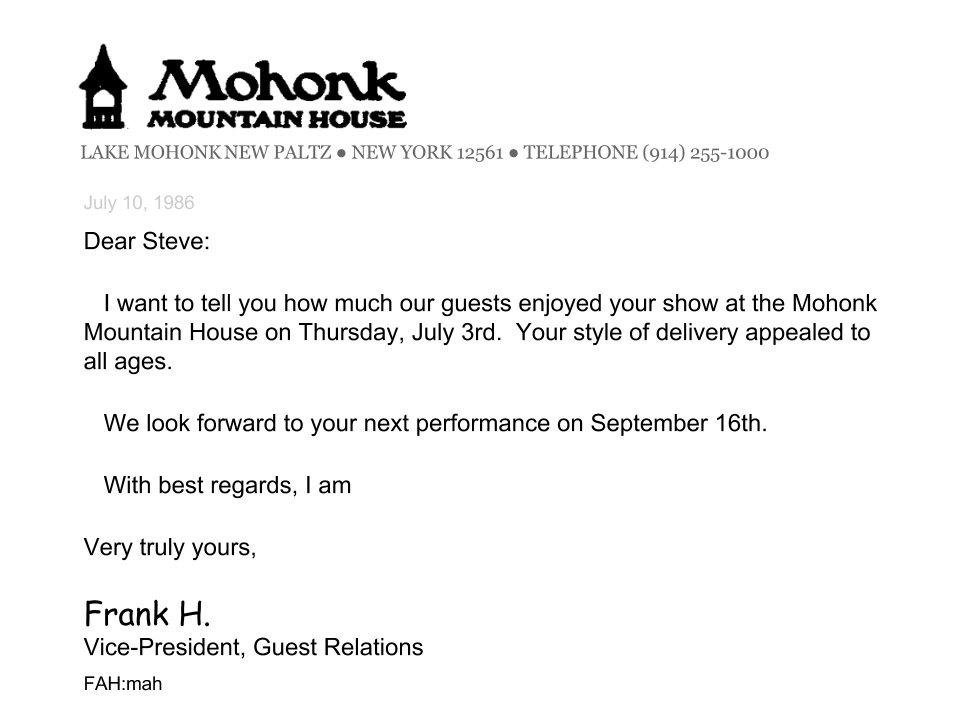Click the line With best regards, I am
The width and height of the screenshot is (960, 720).
click(227, 486)
